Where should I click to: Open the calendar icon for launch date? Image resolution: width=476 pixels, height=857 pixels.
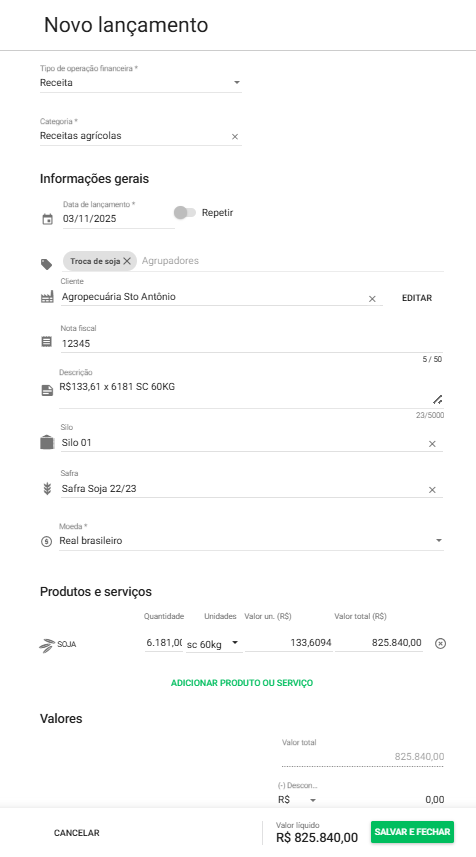pos(48,219)
